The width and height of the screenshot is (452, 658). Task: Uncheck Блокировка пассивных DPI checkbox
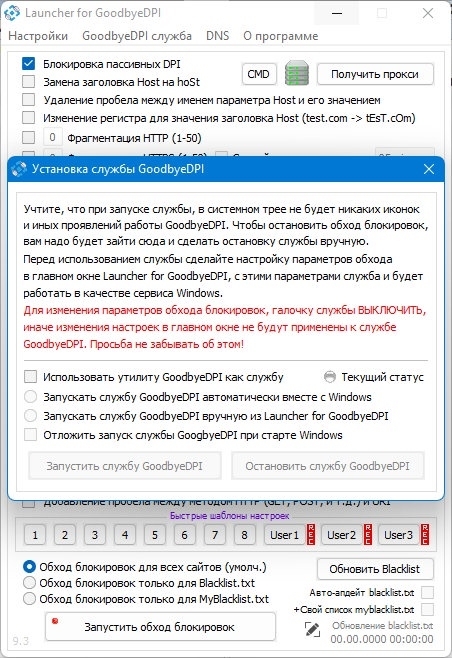click(29, 64)
